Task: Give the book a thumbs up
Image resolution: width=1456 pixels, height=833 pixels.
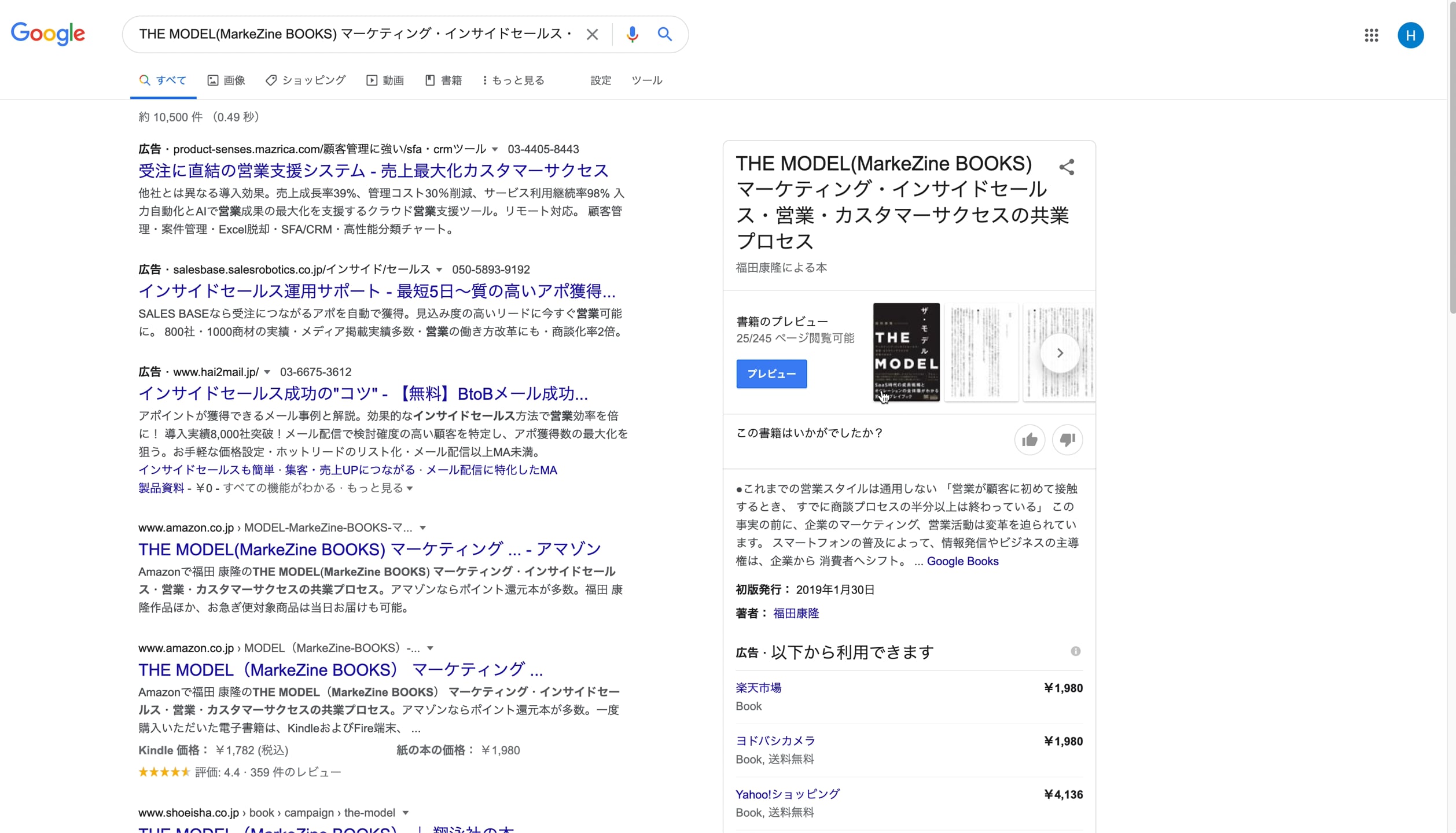Action: [x=1030, y=440]
